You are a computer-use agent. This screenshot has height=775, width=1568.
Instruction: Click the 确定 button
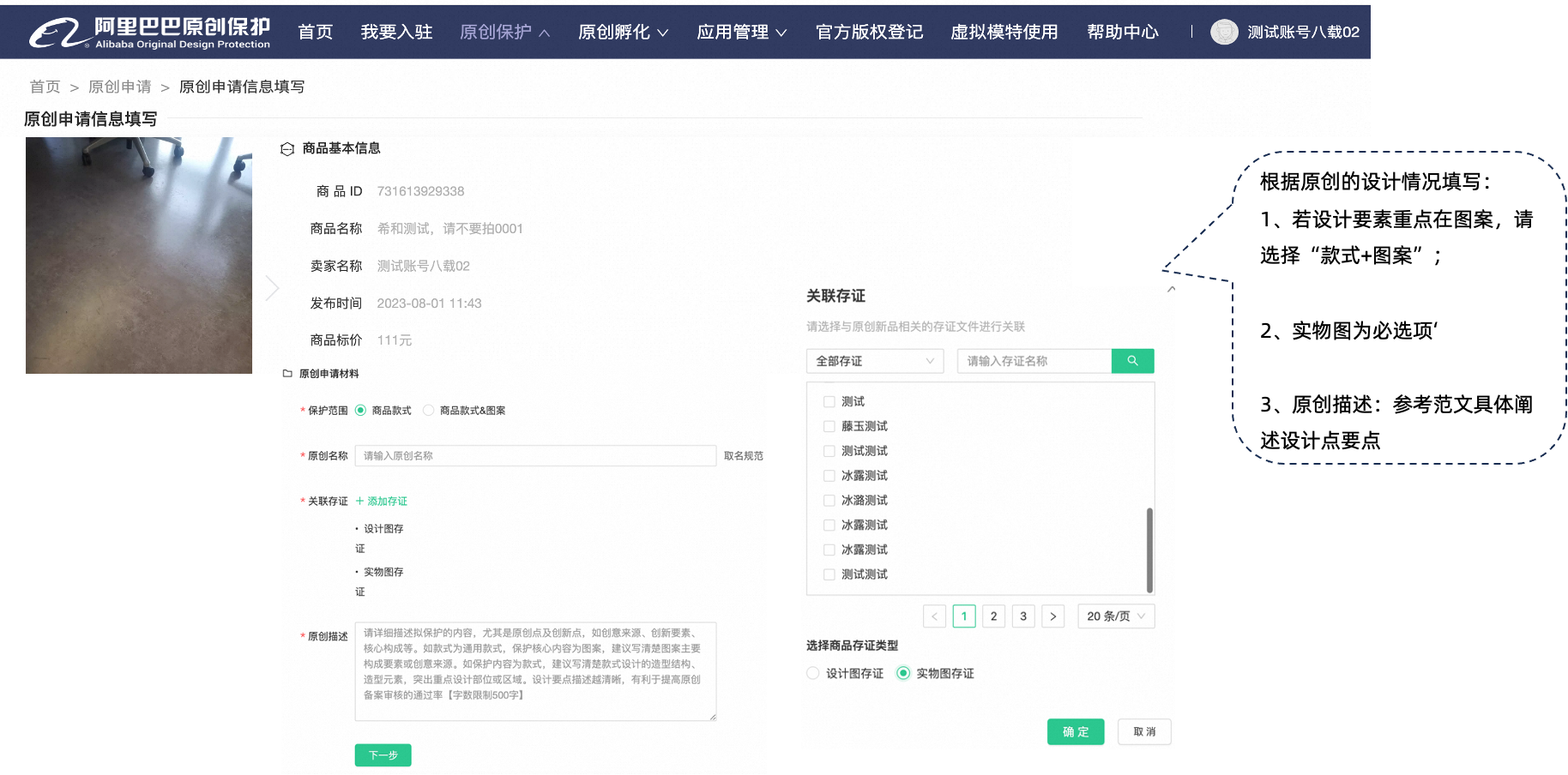[1076, 732]
